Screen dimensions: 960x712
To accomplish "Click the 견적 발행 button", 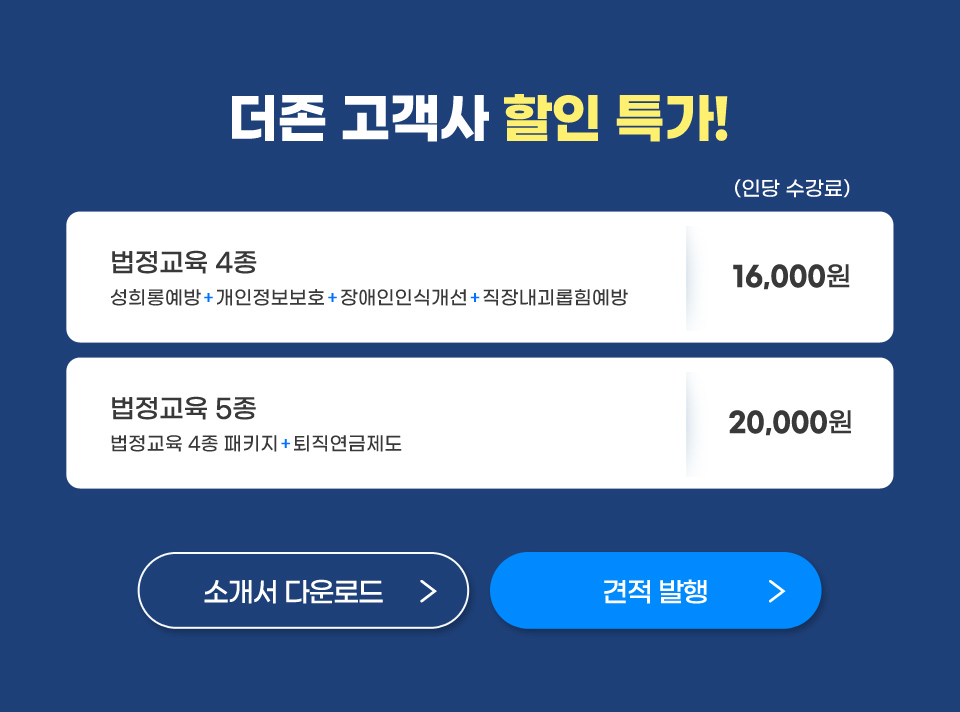I will (655, 591).
